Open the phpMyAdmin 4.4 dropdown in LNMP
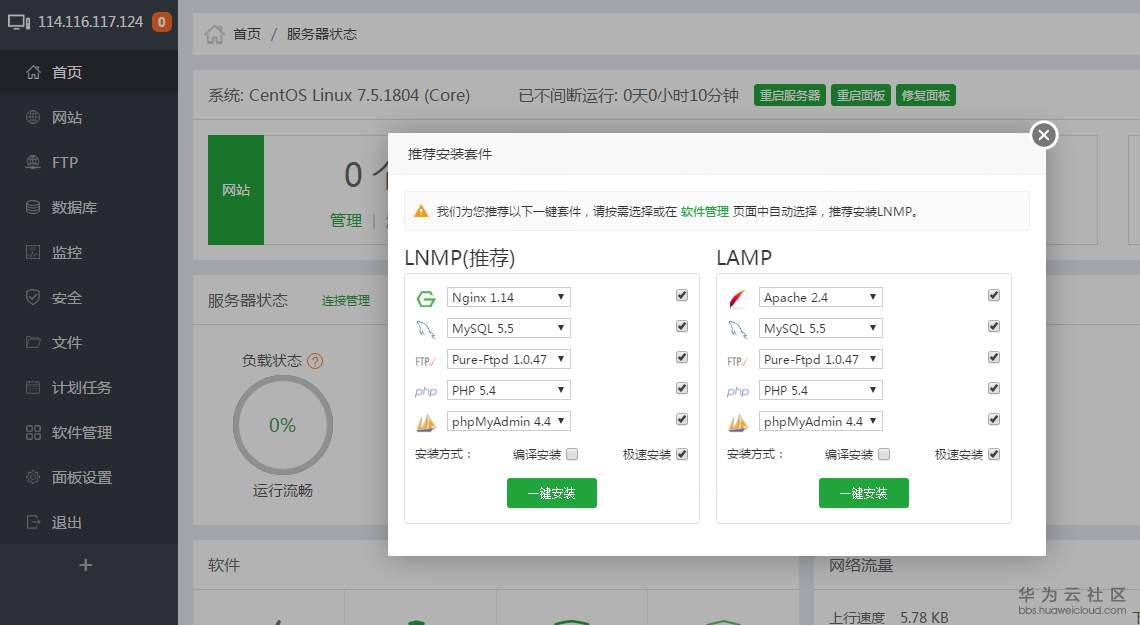Viewport: 1140px width, 625px height. [508, 422]
